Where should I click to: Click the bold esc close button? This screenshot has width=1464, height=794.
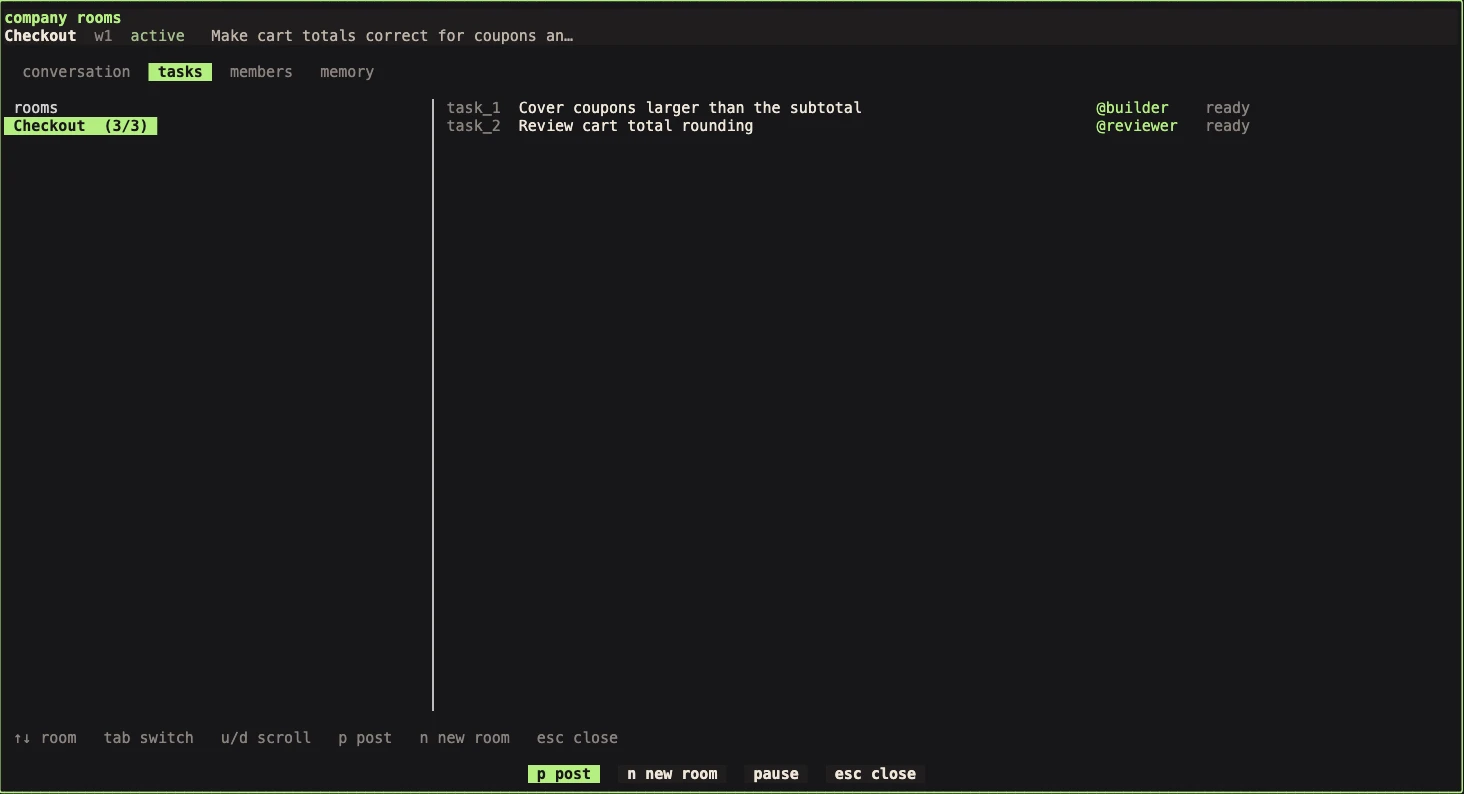pos(875,774)
